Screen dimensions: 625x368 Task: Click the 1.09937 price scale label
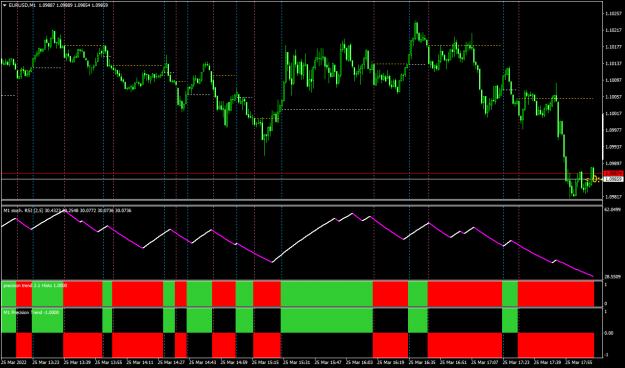614,146
